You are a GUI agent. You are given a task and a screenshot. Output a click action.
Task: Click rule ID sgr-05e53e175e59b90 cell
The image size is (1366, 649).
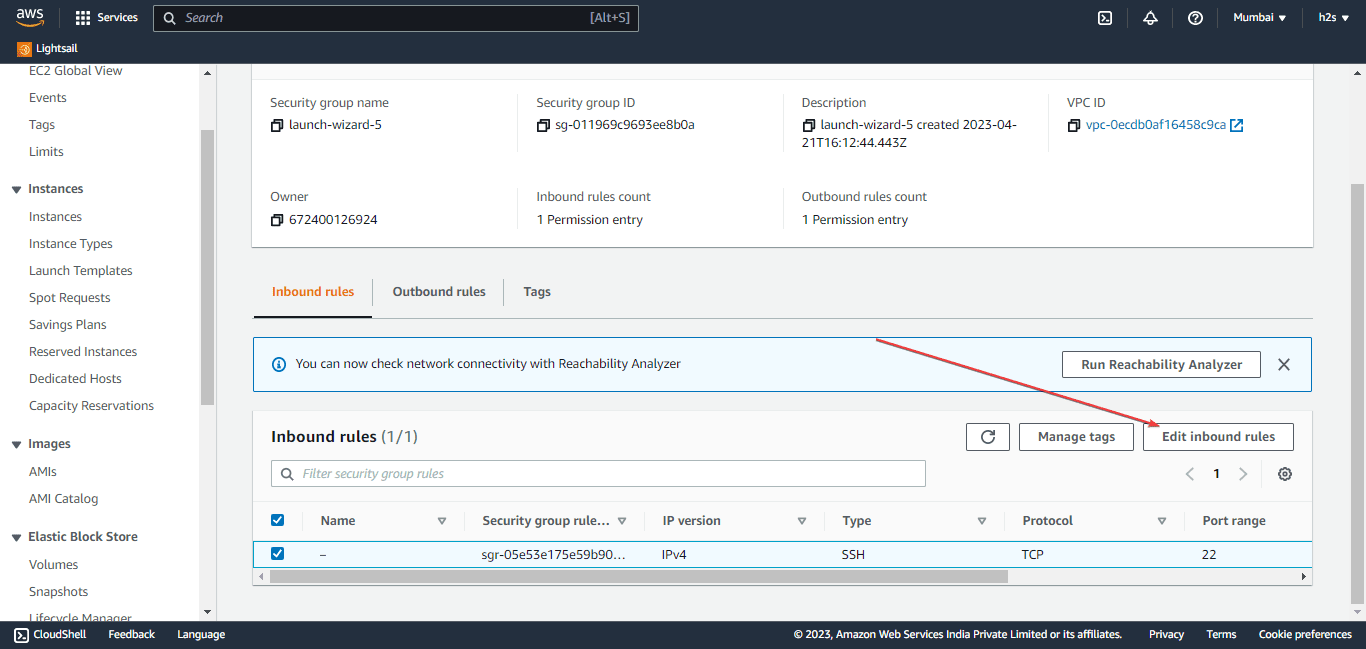coord(553,554)
